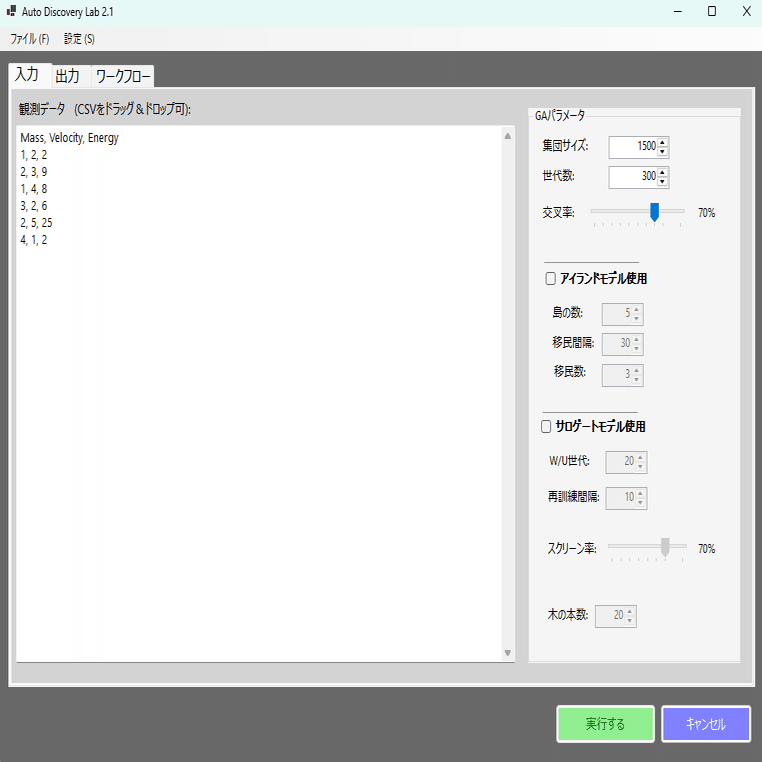Increase 再訓練間隔 with up arrow

[641, 493]
